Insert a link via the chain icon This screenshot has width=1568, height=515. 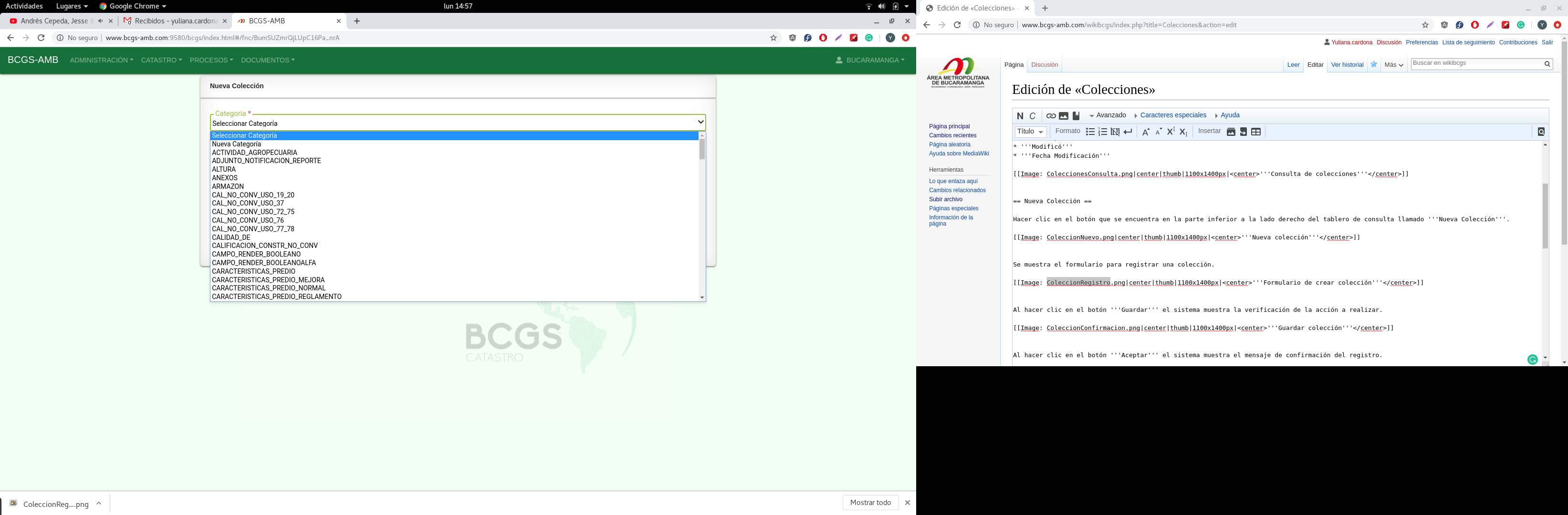coord(1051,116)
